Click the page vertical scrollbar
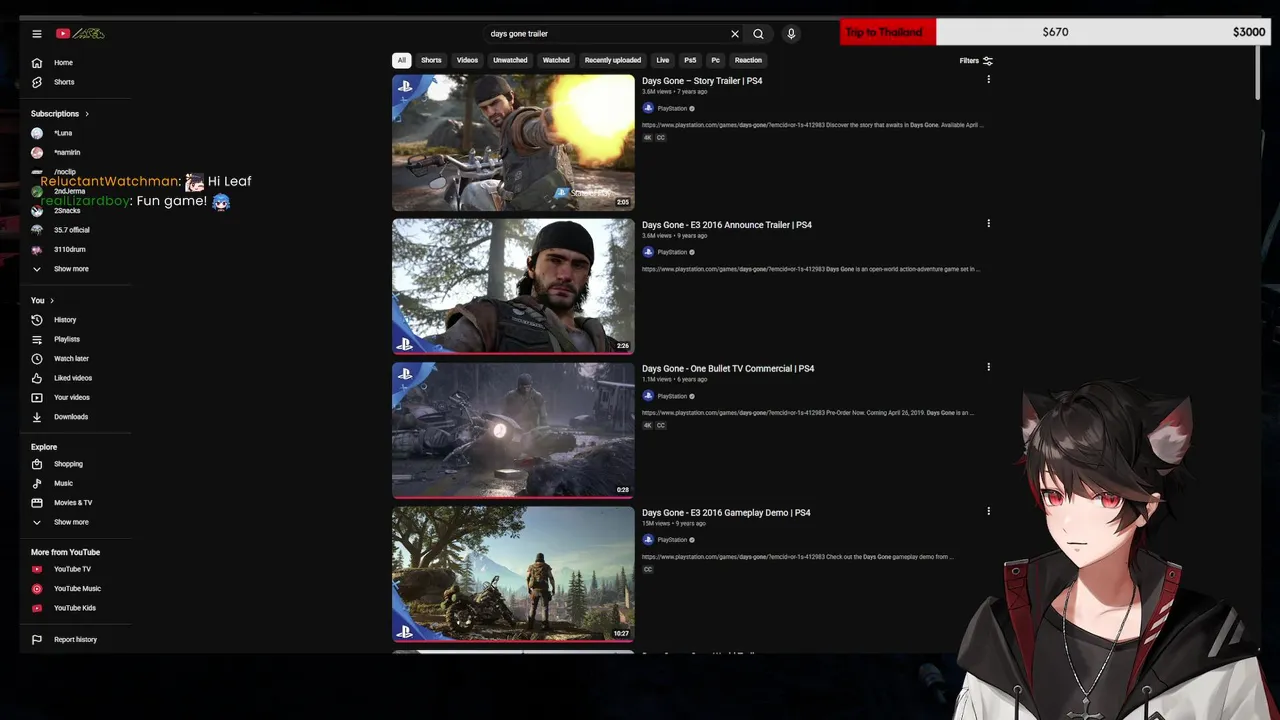 tap(1257, 72)
